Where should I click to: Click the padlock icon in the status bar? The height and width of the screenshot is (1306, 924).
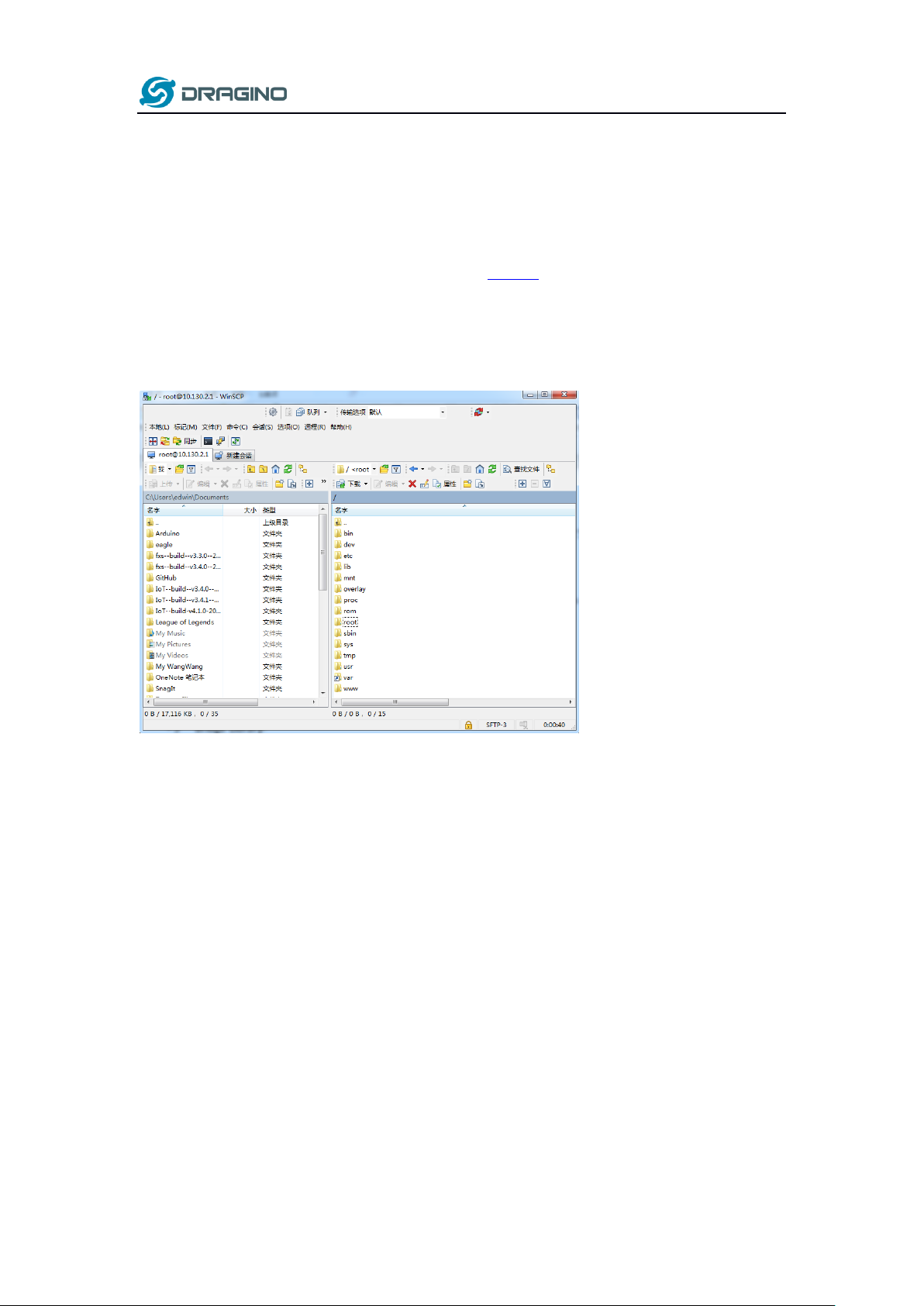click(x=468, y=725)
